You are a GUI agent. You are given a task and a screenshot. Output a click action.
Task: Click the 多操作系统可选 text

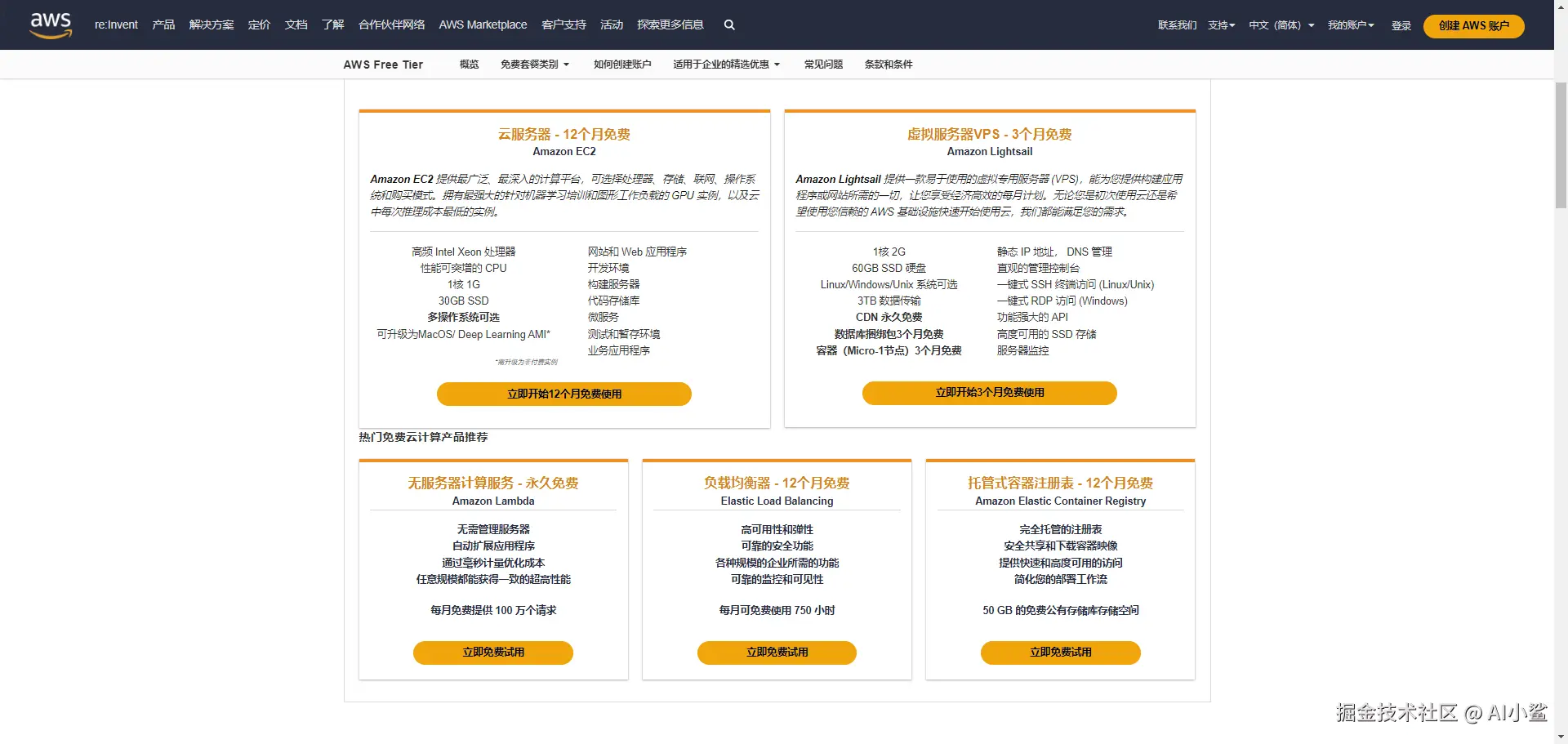pyautogui.click(x=463, y=317)
